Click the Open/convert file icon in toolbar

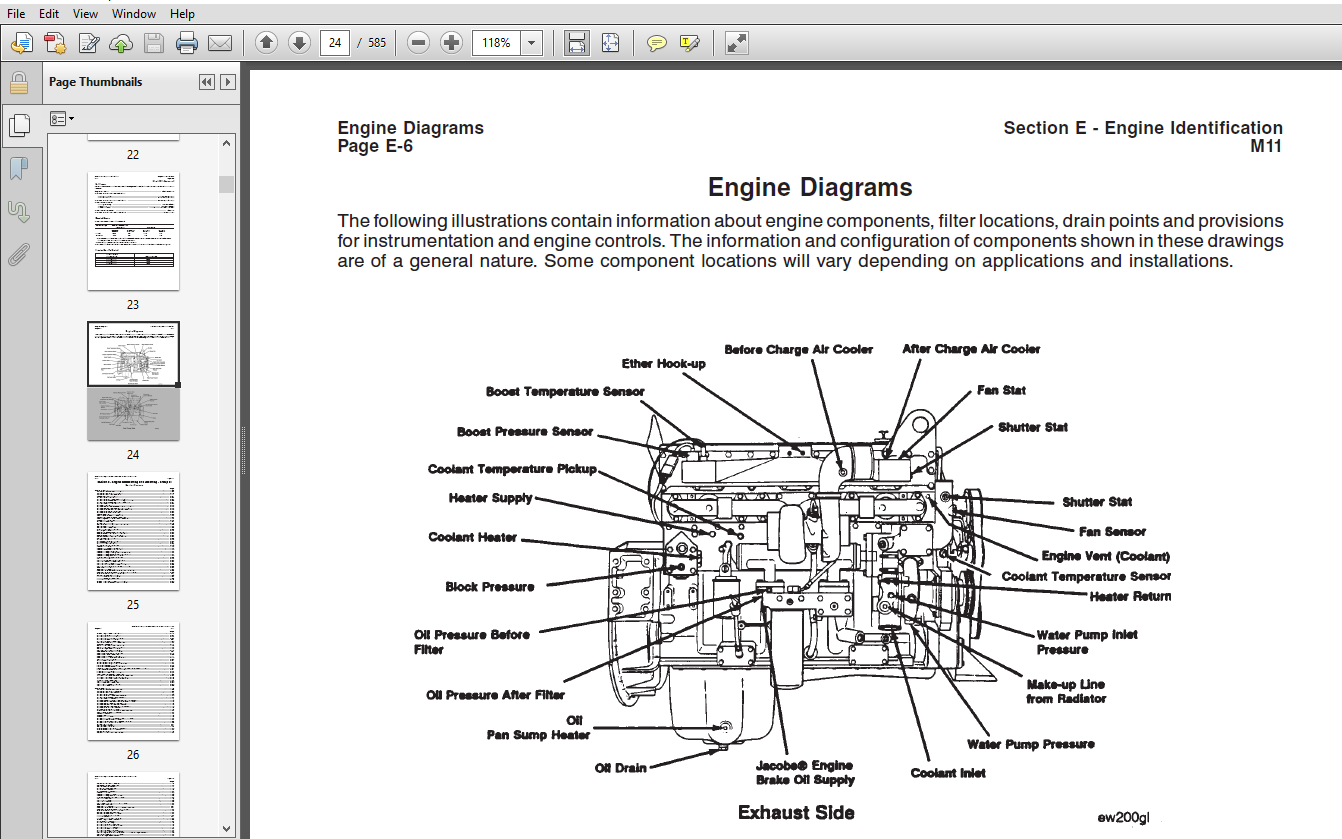[x=22, y=43]
